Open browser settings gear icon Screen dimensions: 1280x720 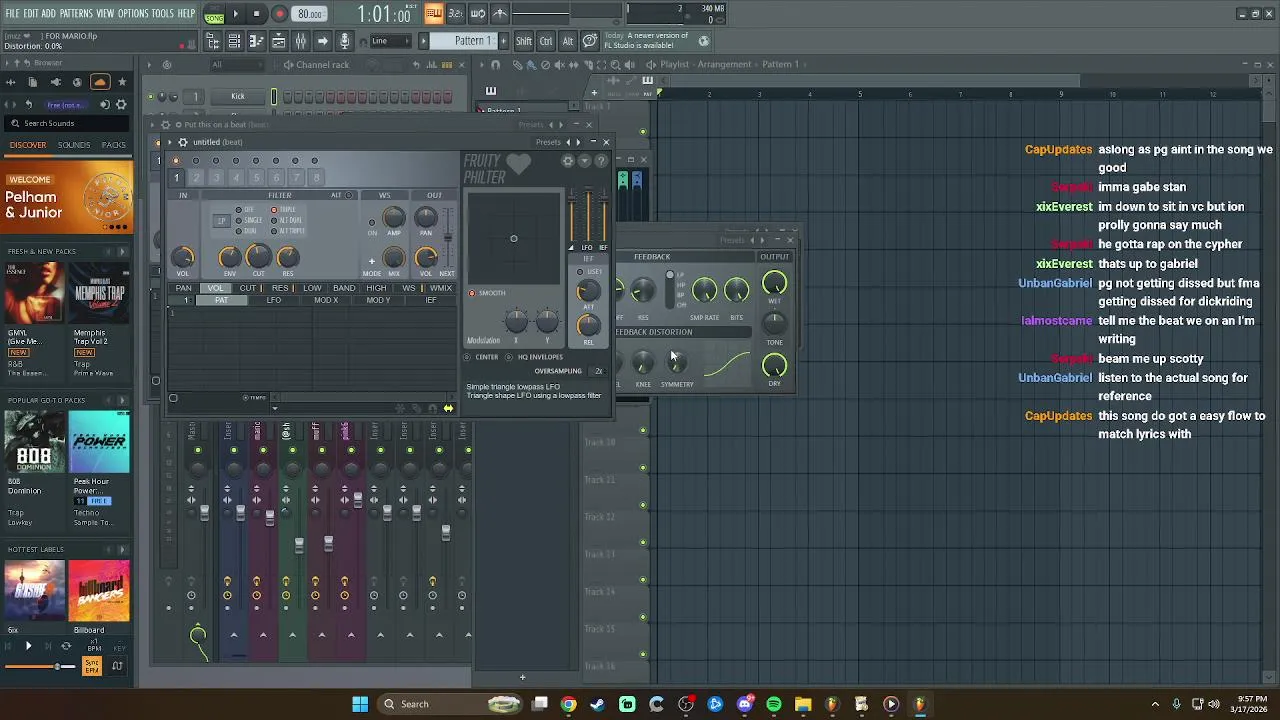click(121, 104)
